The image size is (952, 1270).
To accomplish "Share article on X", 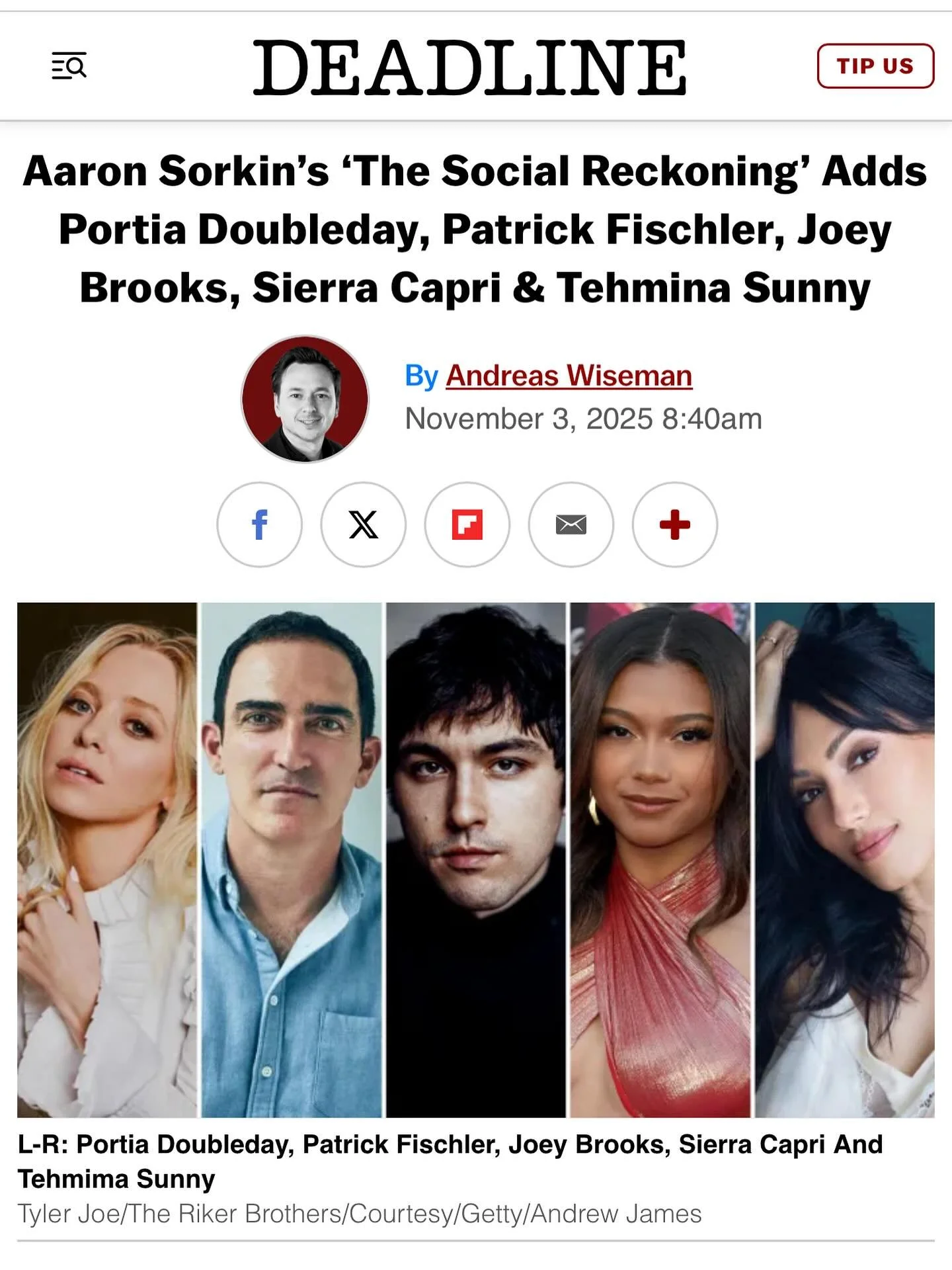I will click(x=363, y=525).
